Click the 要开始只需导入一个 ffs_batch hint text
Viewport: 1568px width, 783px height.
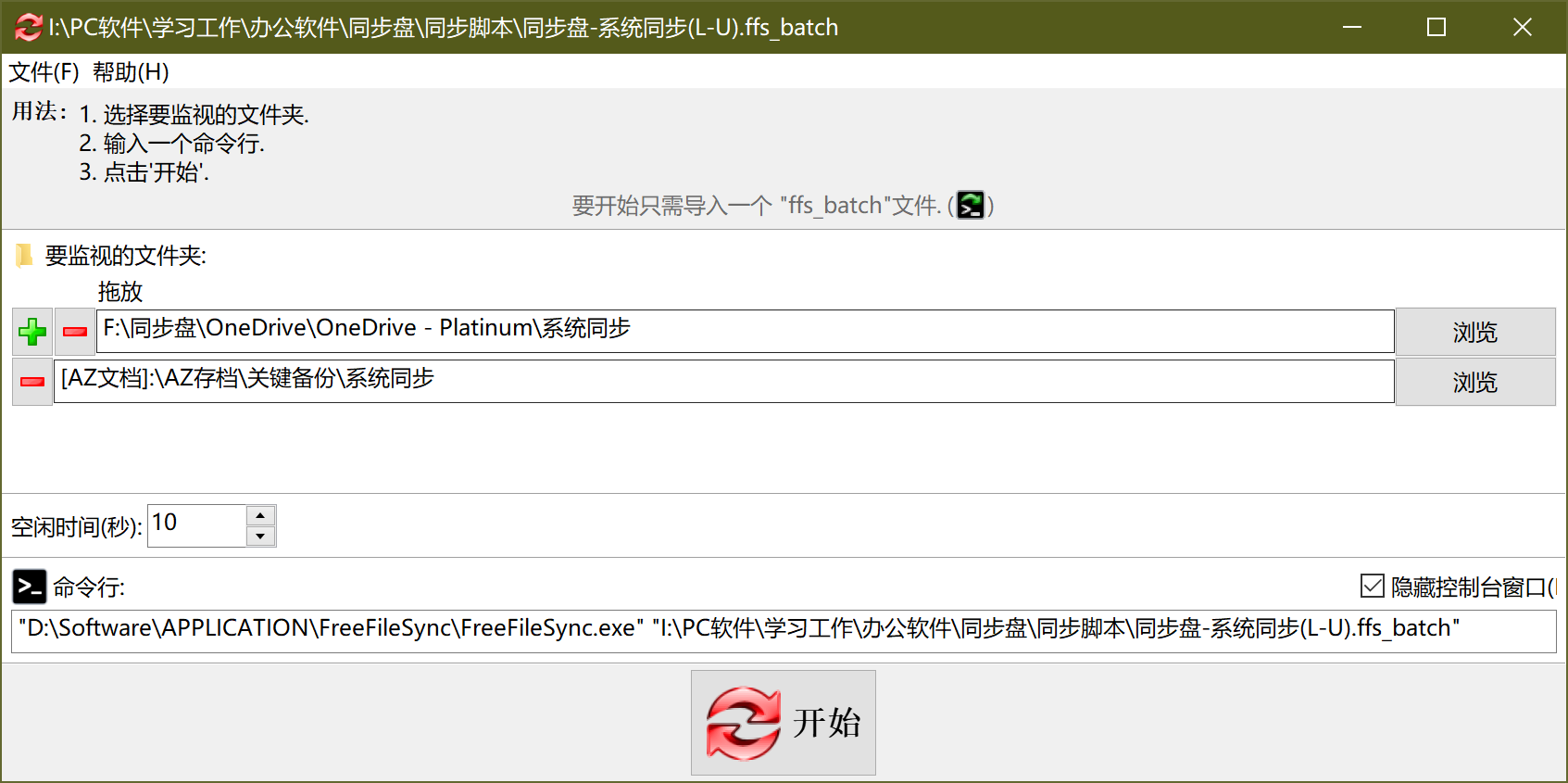[x=757, y=205]
